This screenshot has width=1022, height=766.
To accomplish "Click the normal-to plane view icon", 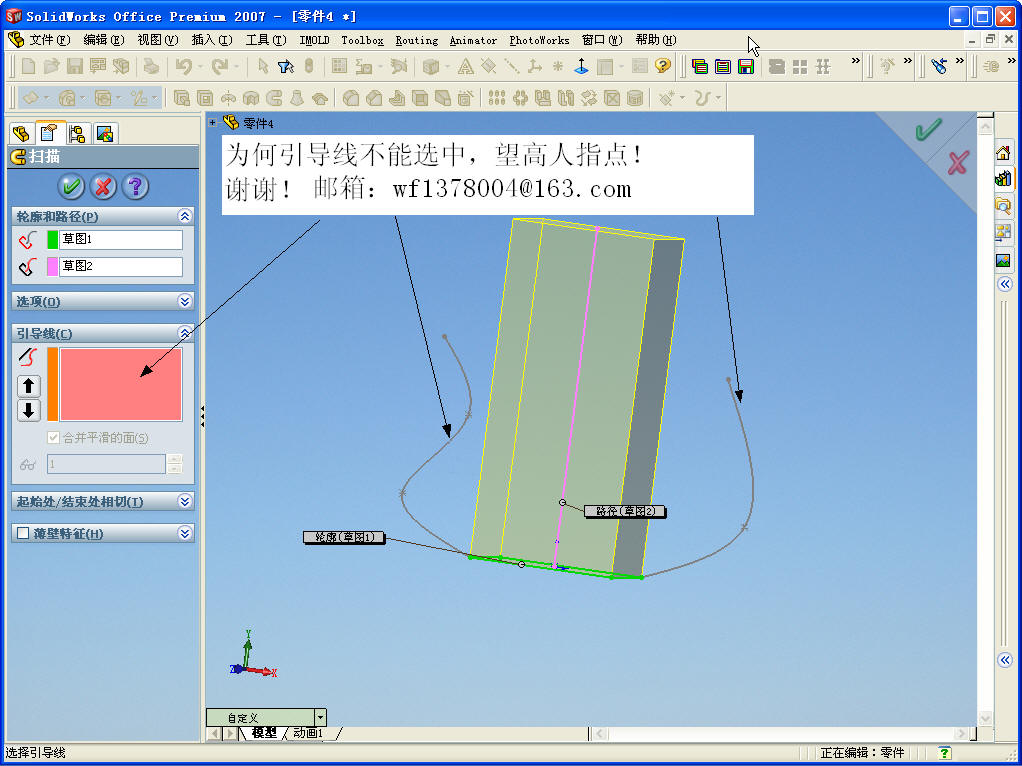I will (x=581, y=66).
